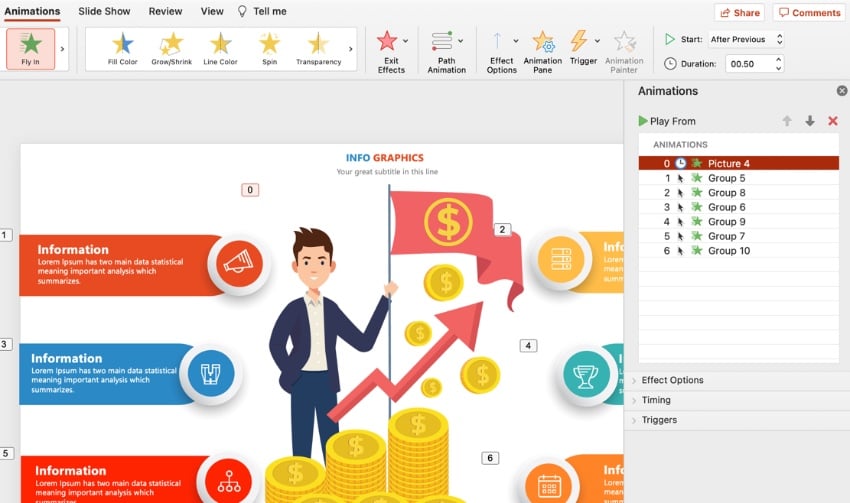Apply the Line Color emphasis effect
The height and width of the screenshot is (503, 850).
pyautogui.click(x=220, y=49)
